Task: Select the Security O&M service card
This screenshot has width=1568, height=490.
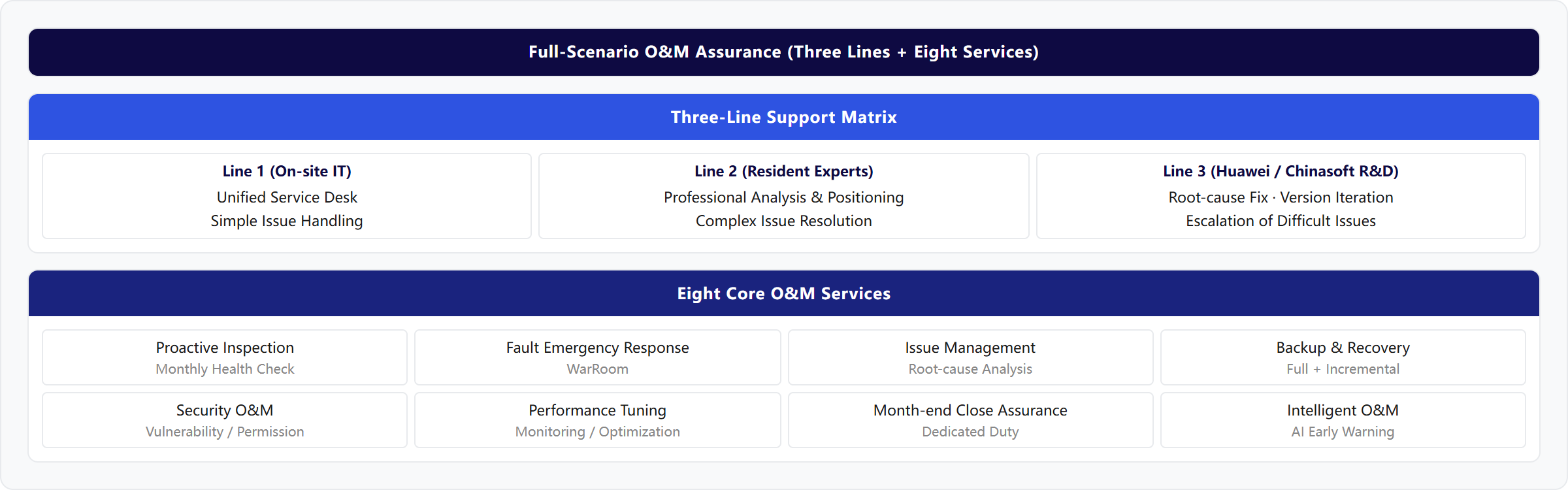Action: pos(225,420)
